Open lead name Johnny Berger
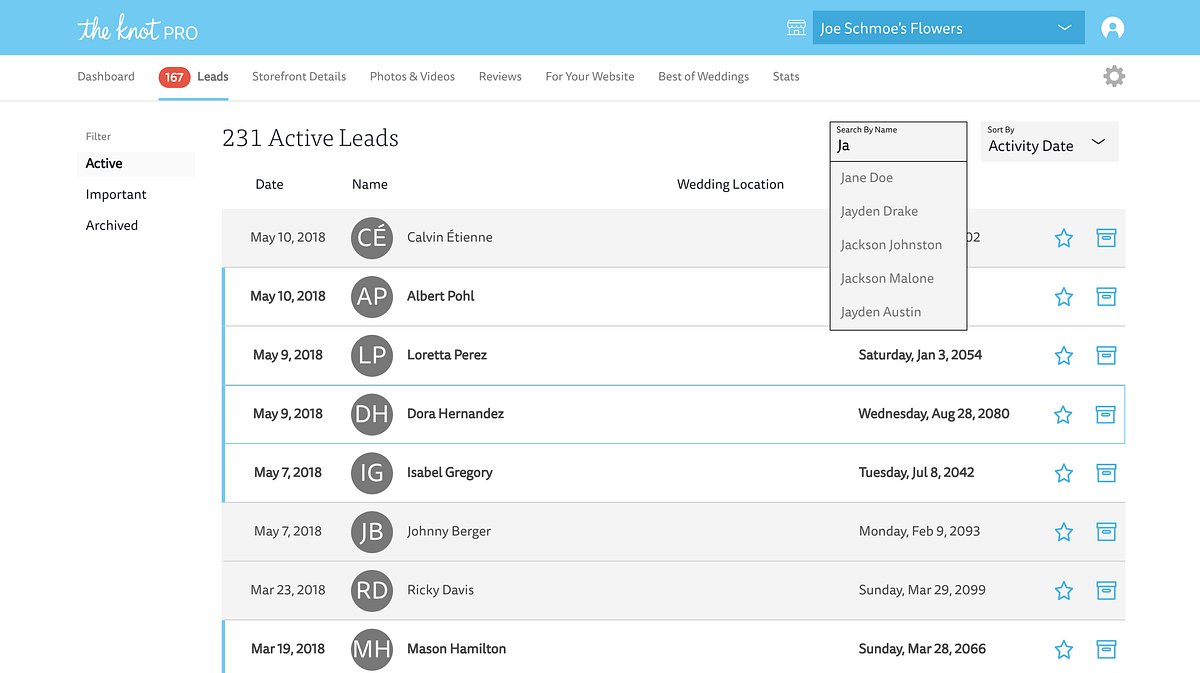The image size is (1200, 673). point(449,532)
